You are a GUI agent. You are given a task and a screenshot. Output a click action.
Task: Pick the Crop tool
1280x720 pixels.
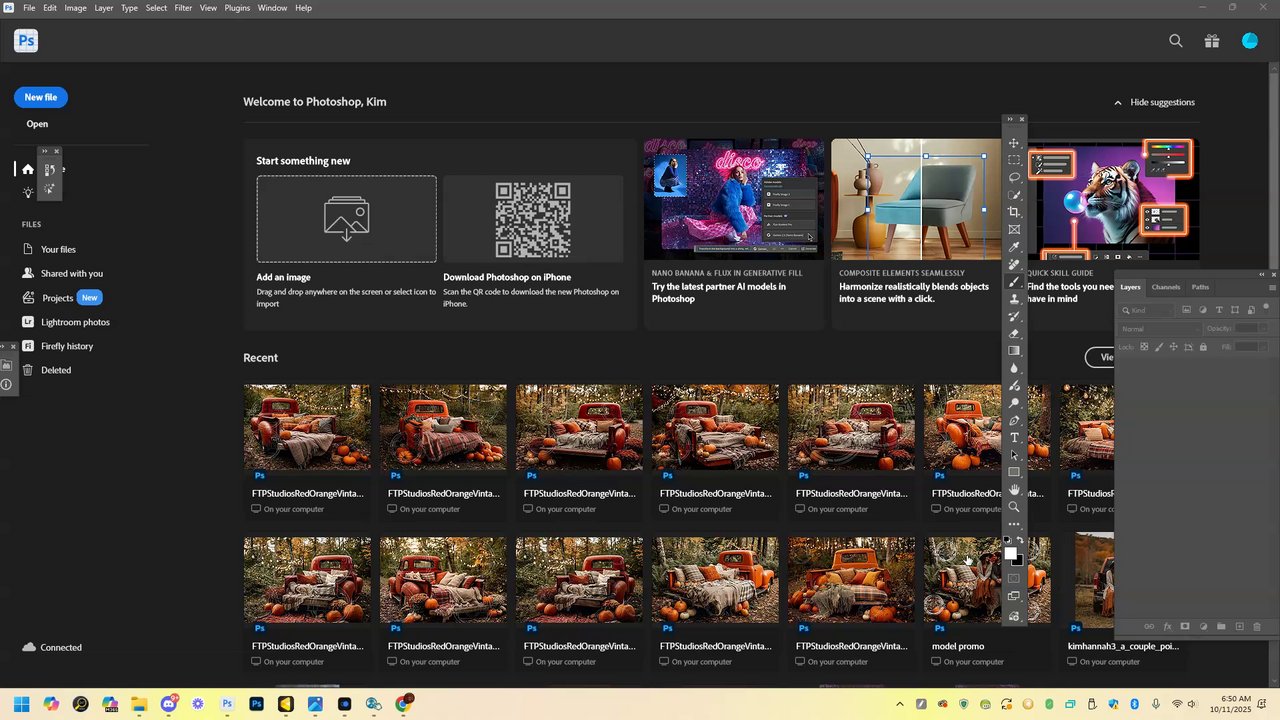[1014, 212]
